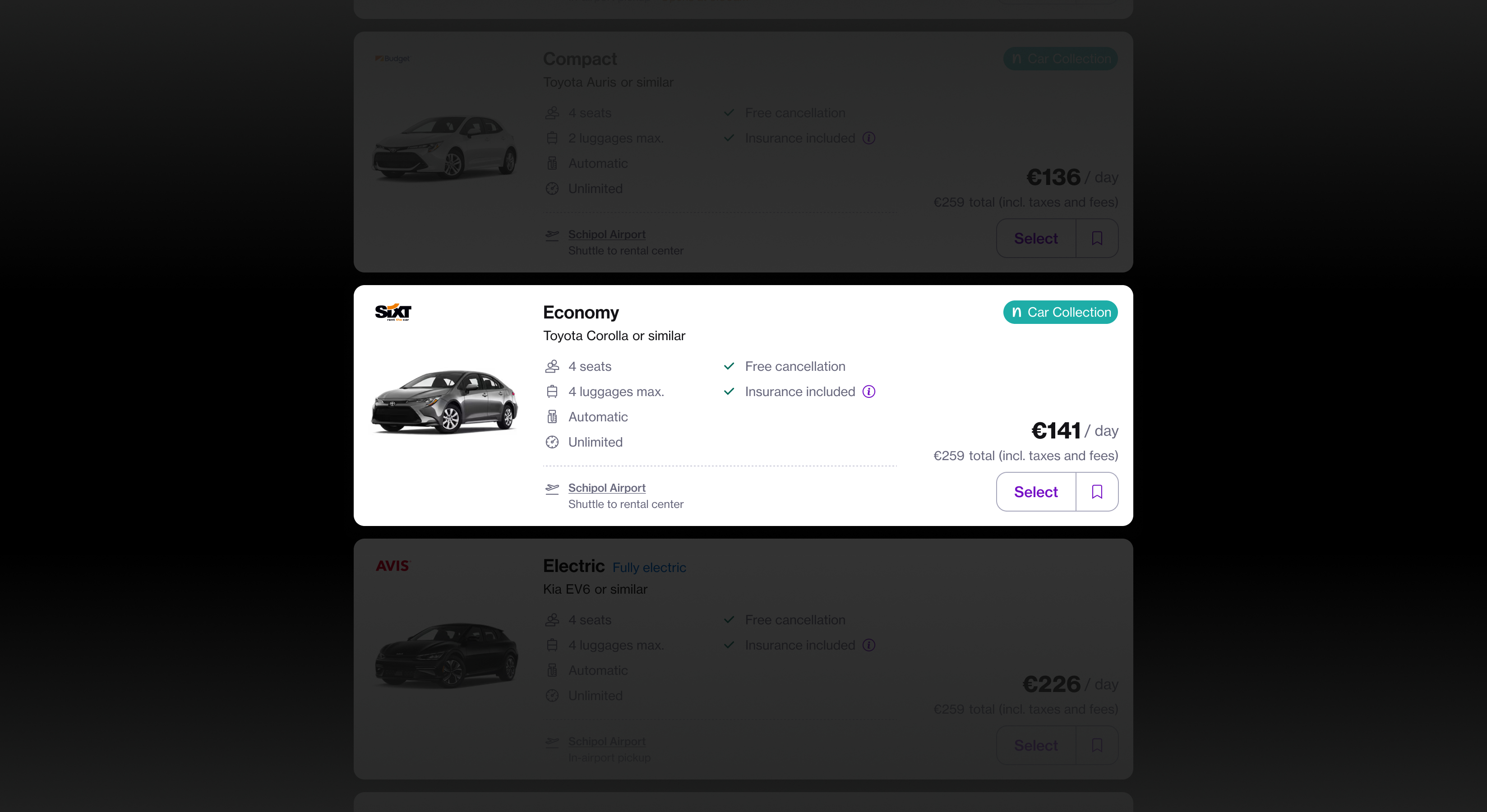Select the Economy Toyota Corolla rental
This screenshot has height=812, width=1487.
click(x=1035, y=492)
